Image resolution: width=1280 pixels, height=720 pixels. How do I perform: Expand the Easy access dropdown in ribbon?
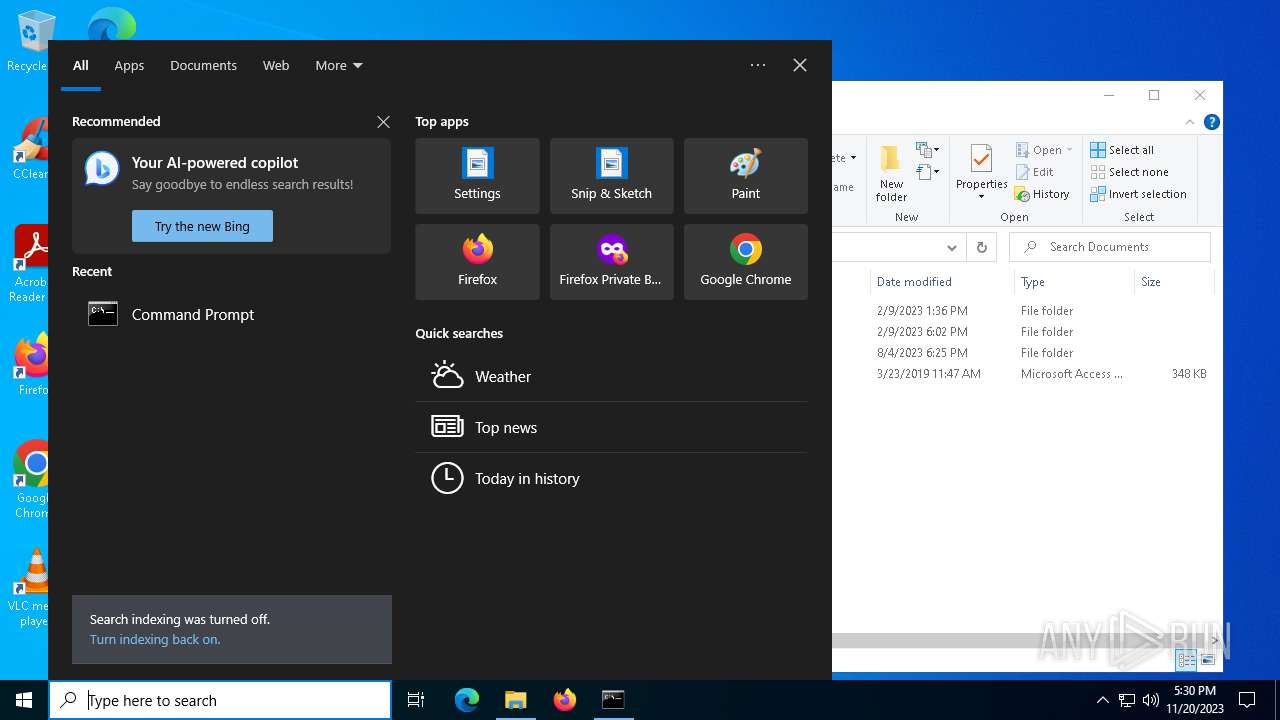coord(927,173)
